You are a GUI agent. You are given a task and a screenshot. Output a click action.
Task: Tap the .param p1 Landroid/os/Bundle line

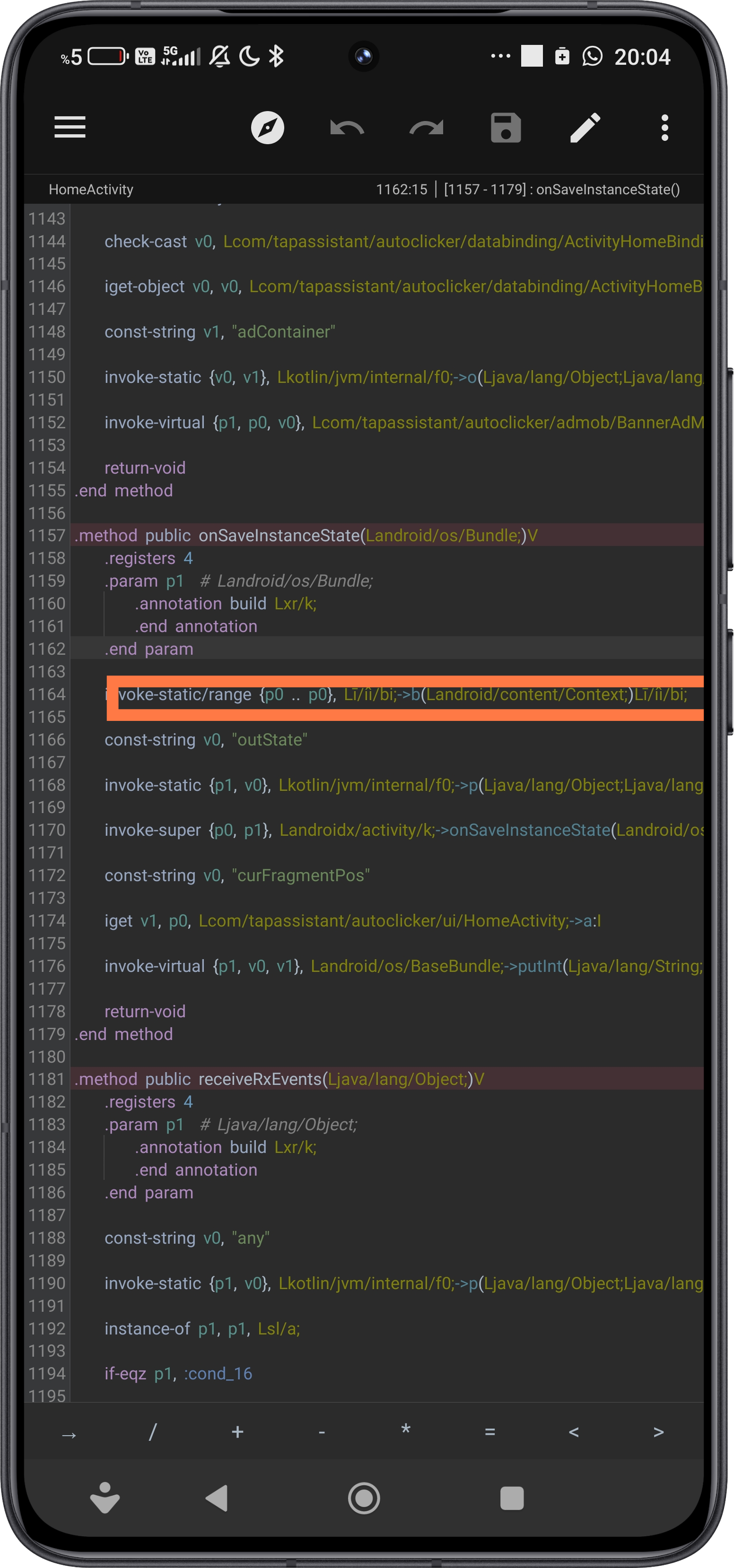click(x=239, y=581)
